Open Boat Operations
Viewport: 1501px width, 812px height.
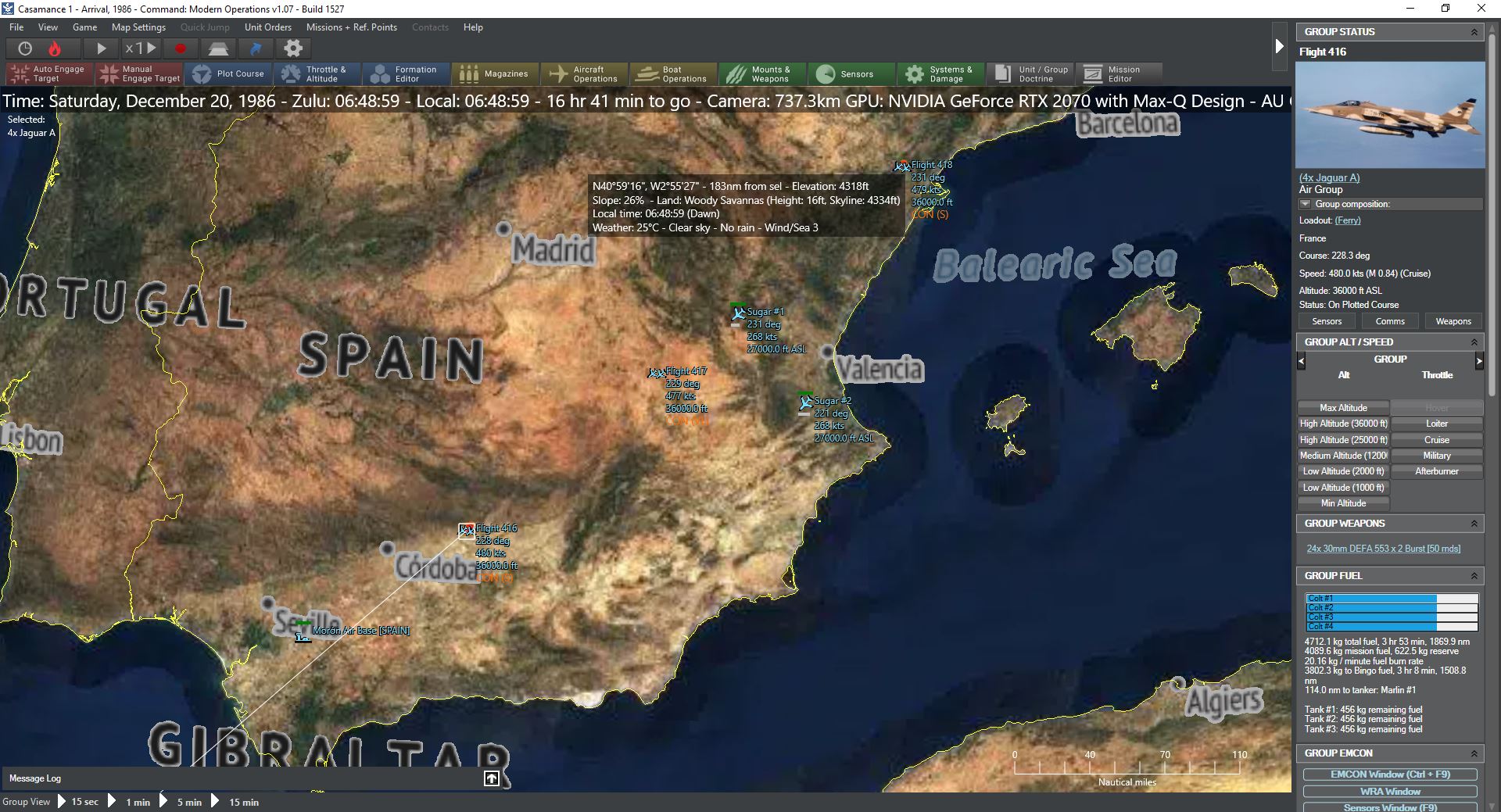click(x=674, y=74)
